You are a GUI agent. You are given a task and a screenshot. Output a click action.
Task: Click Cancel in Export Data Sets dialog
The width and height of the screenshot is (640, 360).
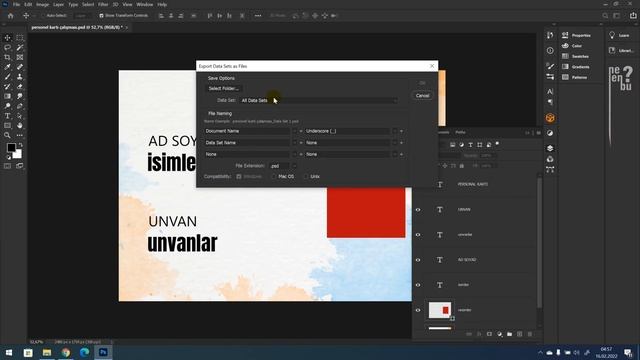(422, 96)
